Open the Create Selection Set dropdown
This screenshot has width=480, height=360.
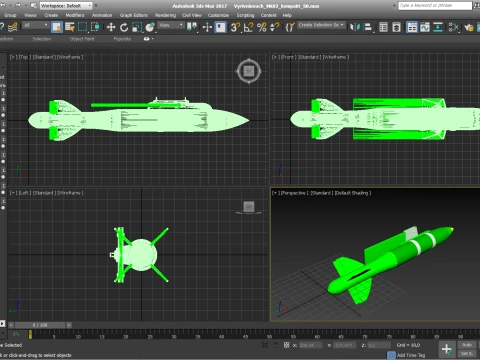pos(321,25)
